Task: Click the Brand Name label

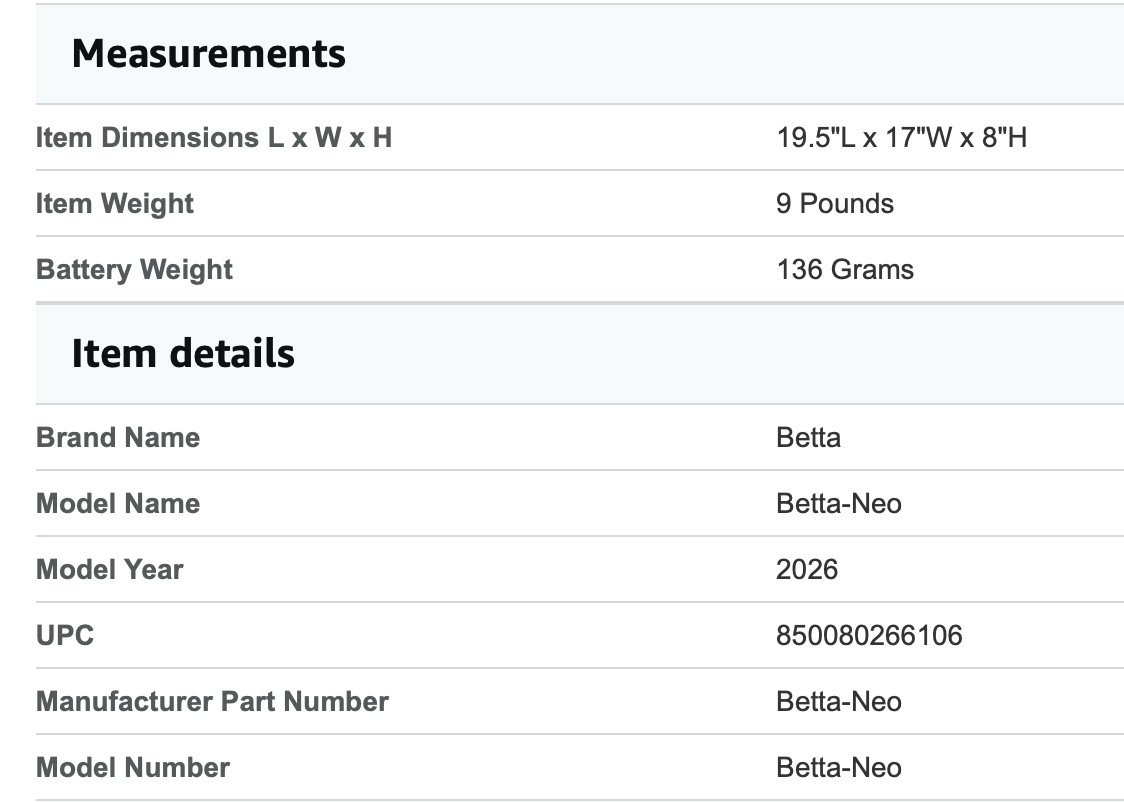Action: 118,437
